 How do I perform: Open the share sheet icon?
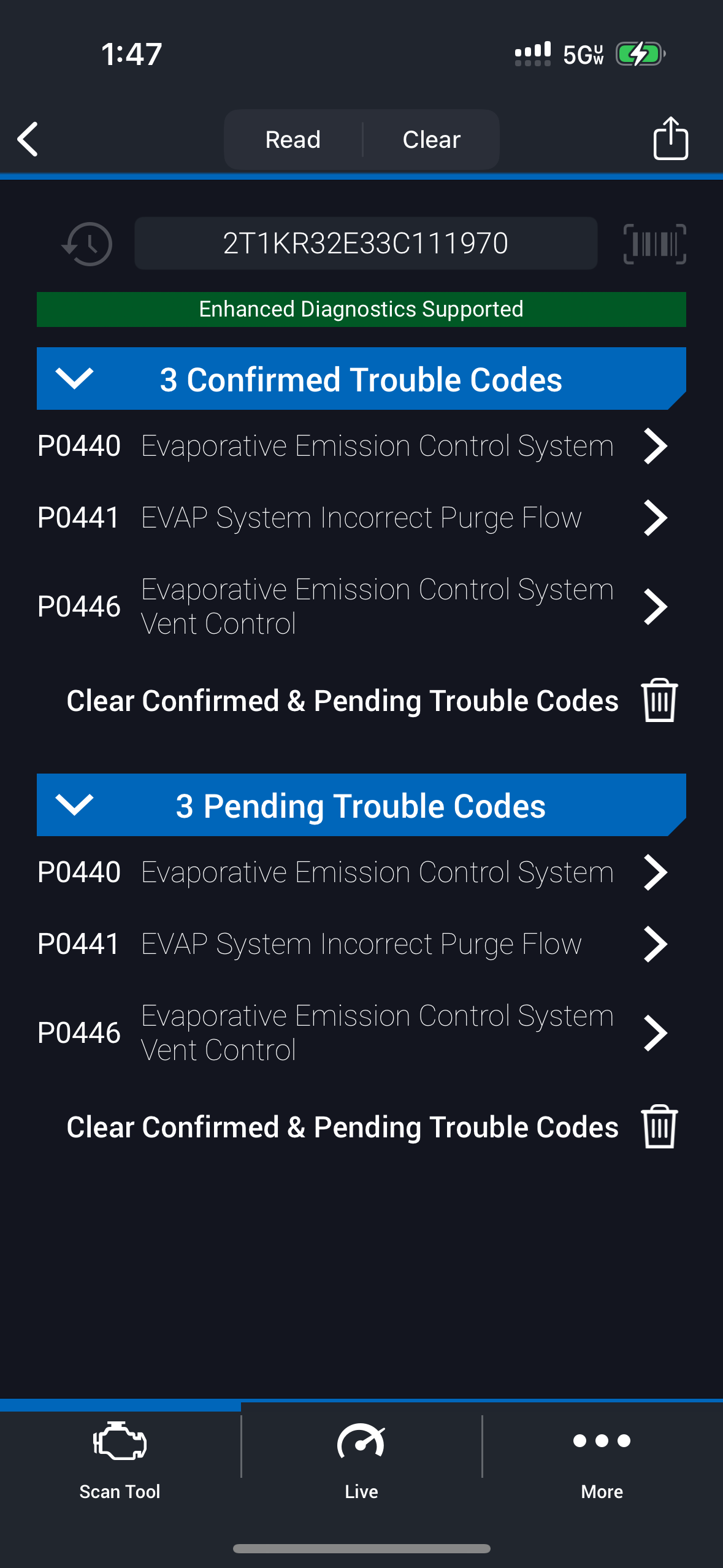point(670,139)
